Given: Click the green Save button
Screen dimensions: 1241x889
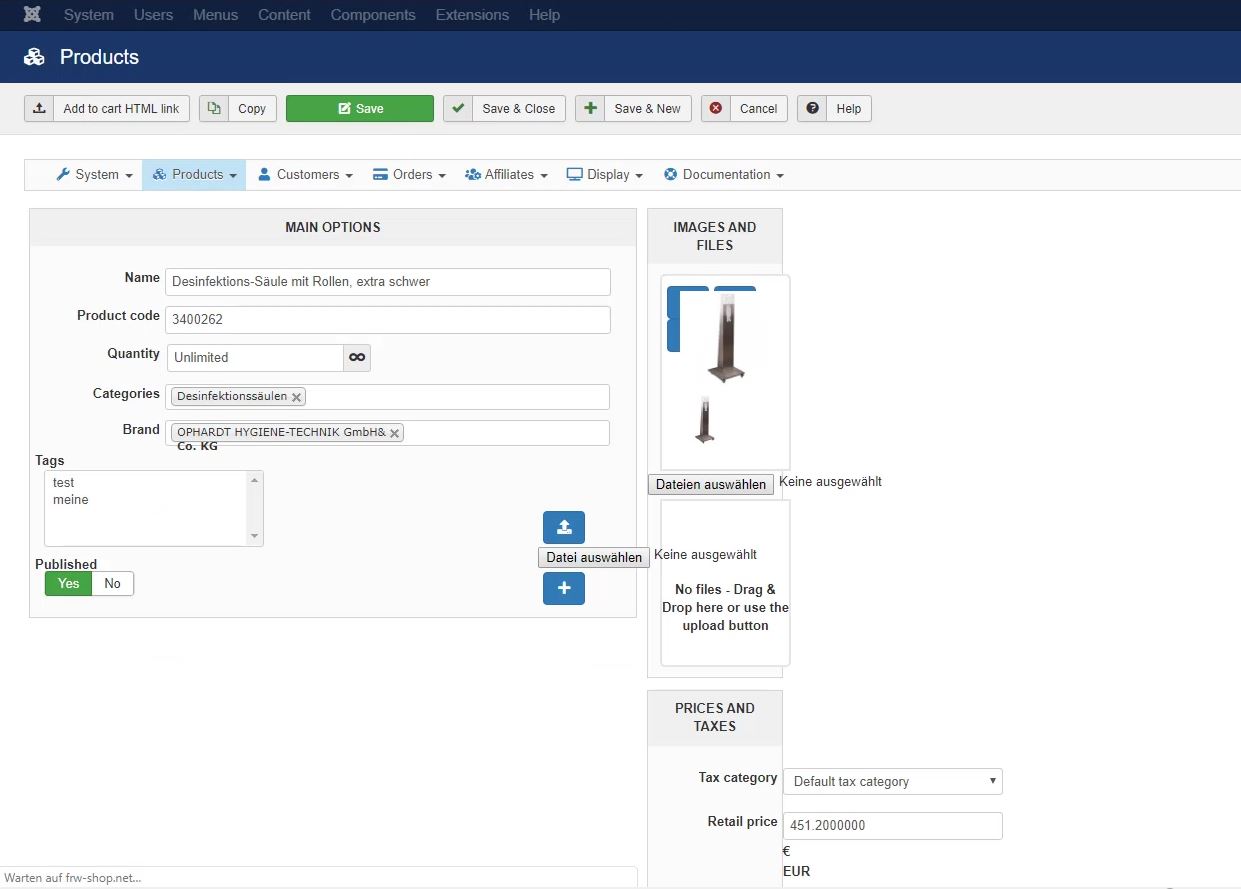Looking at the screenshot, I should [x=360, y=109].
